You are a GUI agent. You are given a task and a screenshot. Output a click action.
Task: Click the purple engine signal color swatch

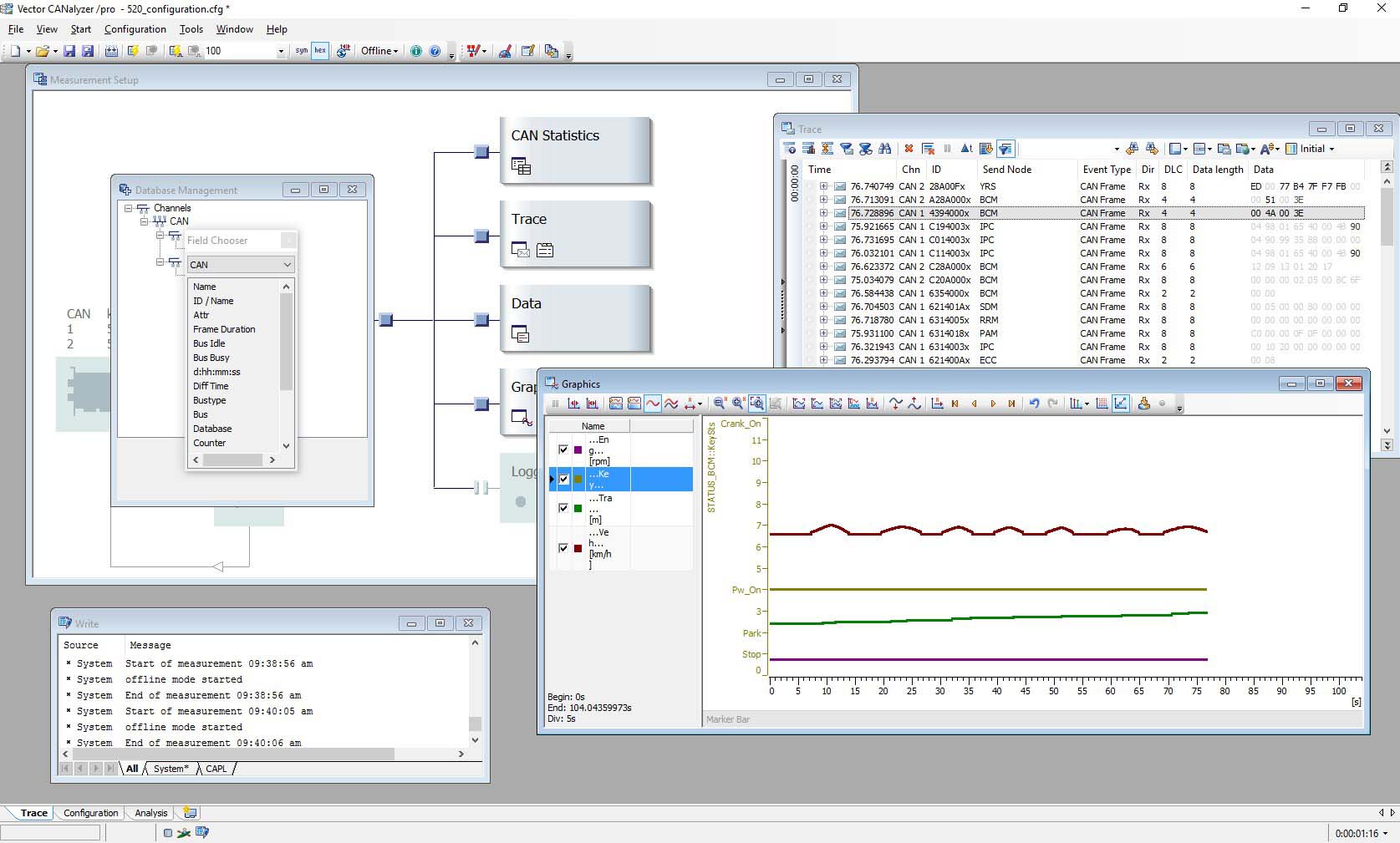pyautogui.click(x=578, y=450)
